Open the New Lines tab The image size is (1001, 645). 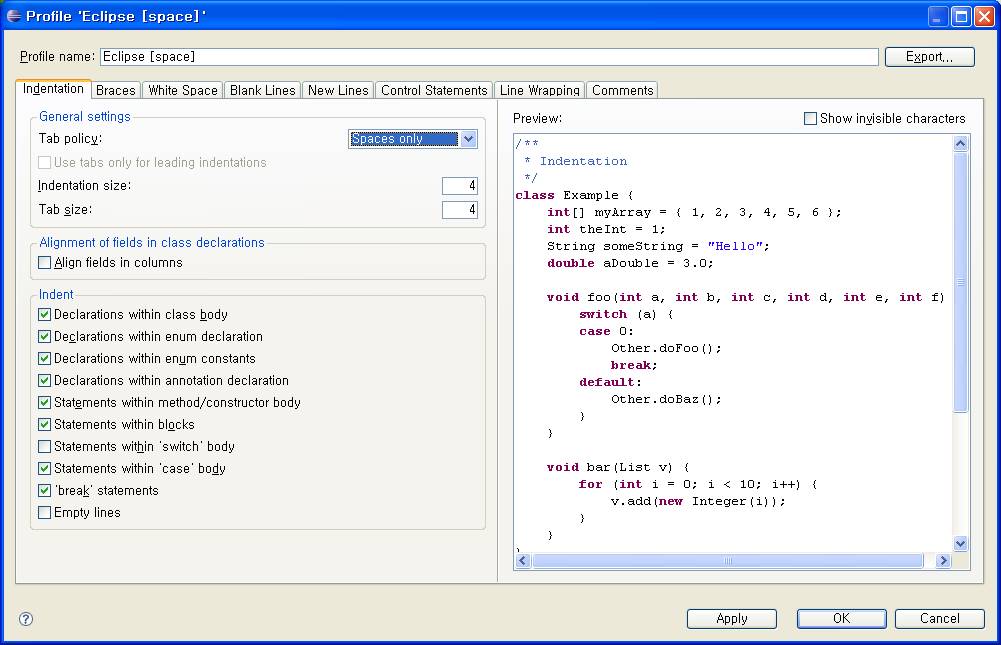pyautogui.click(x=338, y=91)
